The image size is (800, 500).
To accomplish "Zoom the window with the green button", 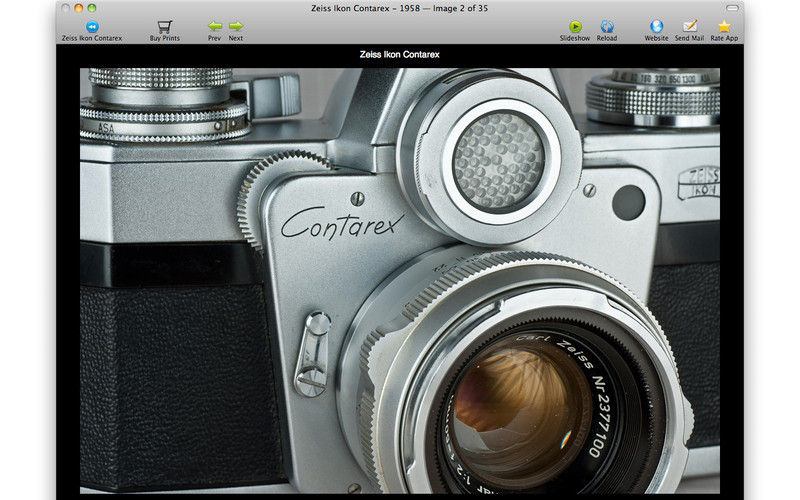I will click(x=92, y=8).
